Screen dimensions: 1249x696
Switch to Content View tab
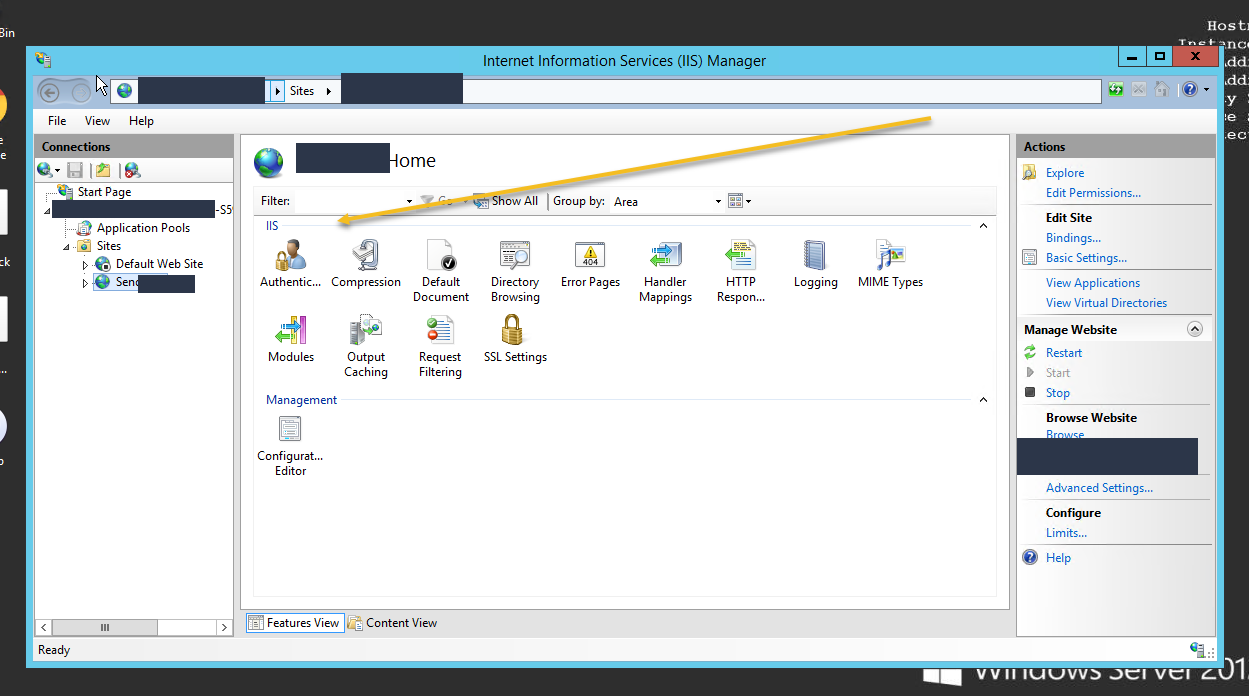click(393, 623)
